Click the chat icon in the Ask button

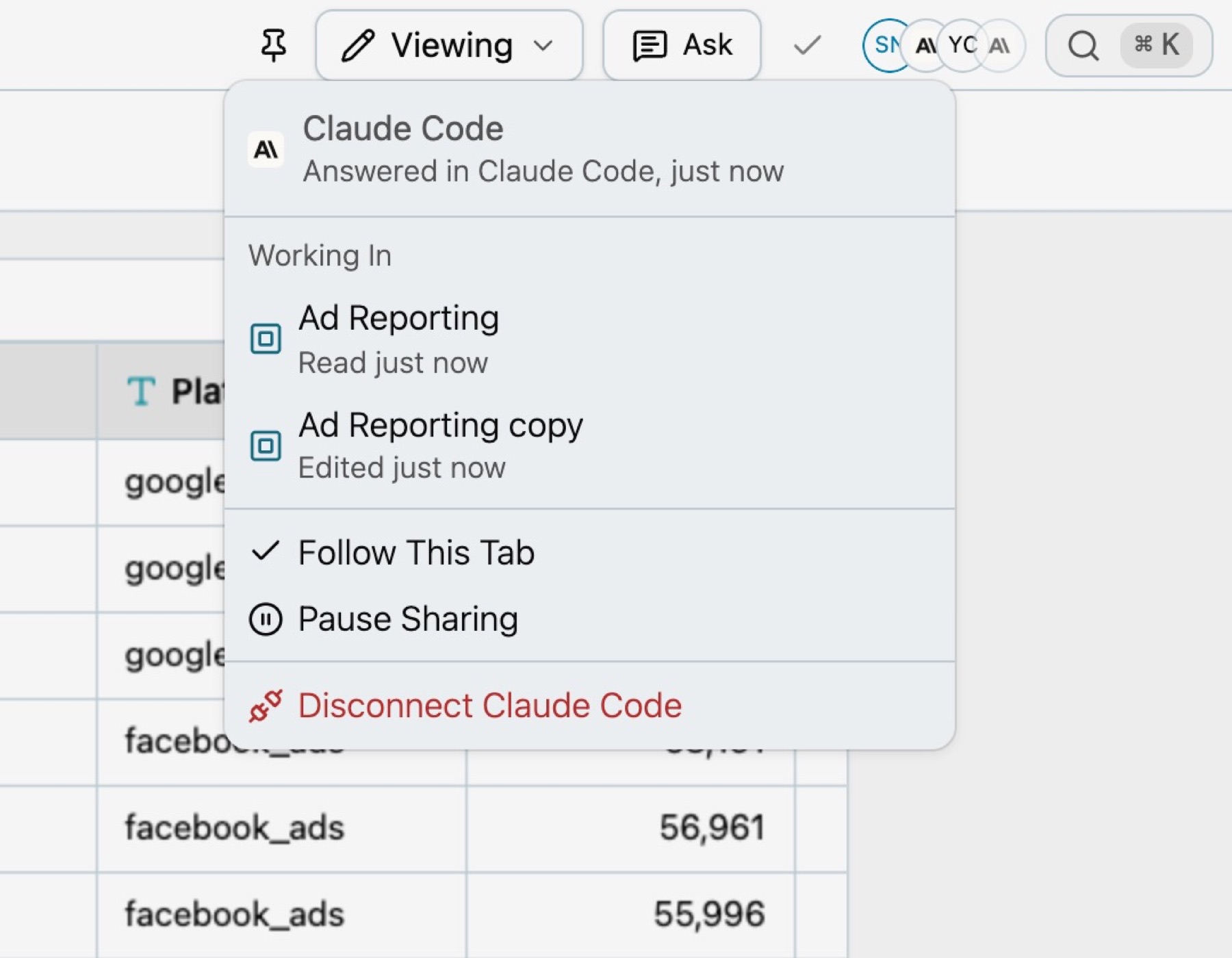click(x=650, y=46)
